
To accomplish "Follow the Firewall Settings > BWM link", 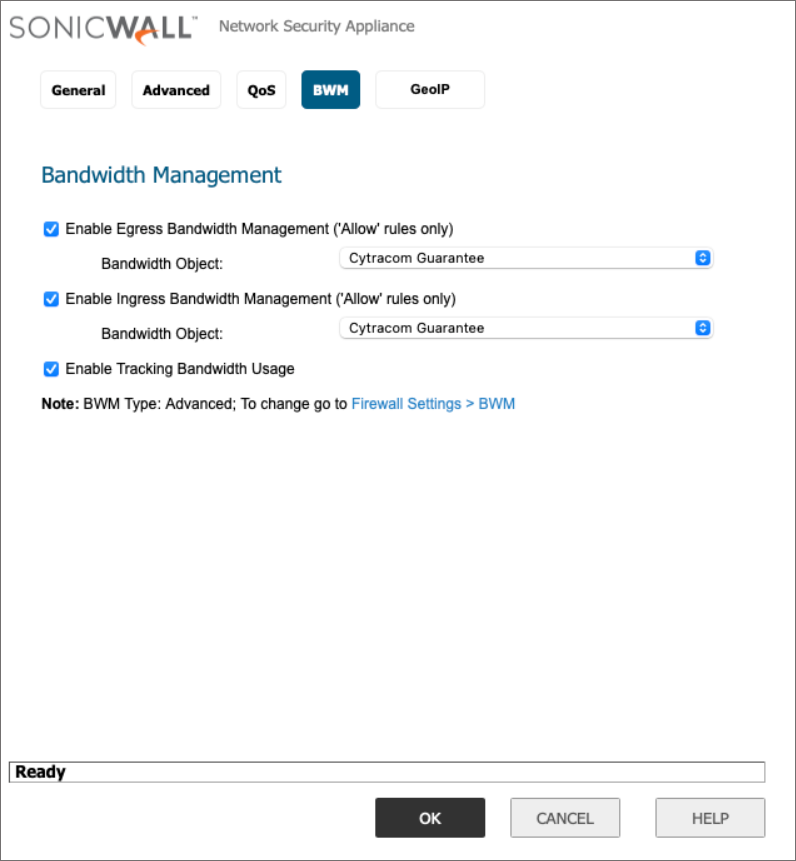I will pyautogui.click(x=433, y=404).
